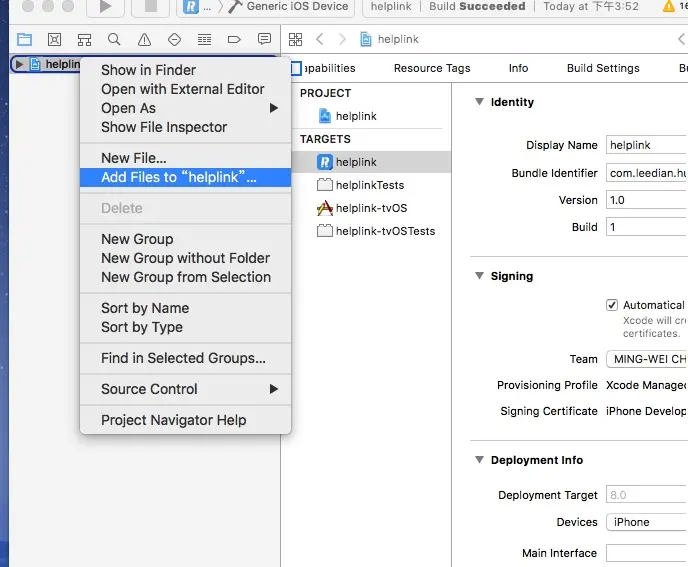Click the helplink jump bar path label
The width and height of the screenshot is (688, 567).
[x=398, y=39]
